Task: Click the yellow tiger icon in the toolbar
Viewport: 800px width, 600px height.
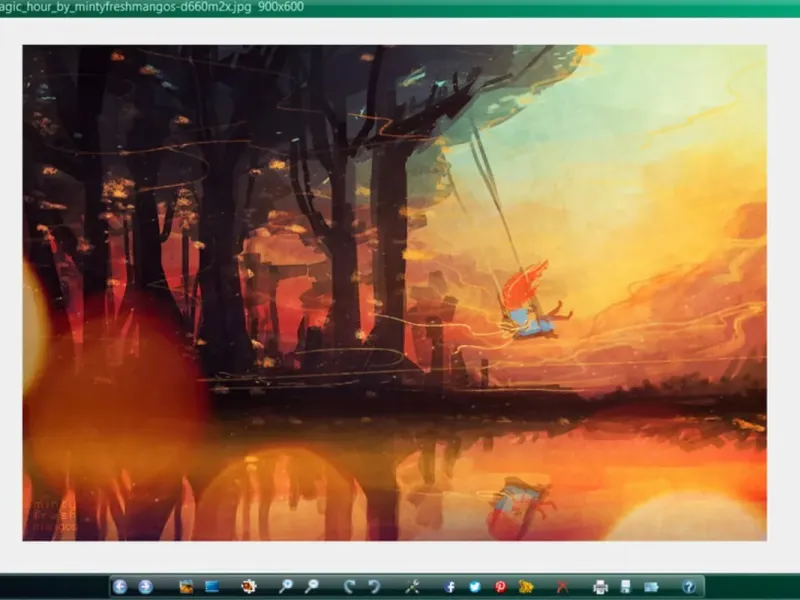Action: (526, 587)
